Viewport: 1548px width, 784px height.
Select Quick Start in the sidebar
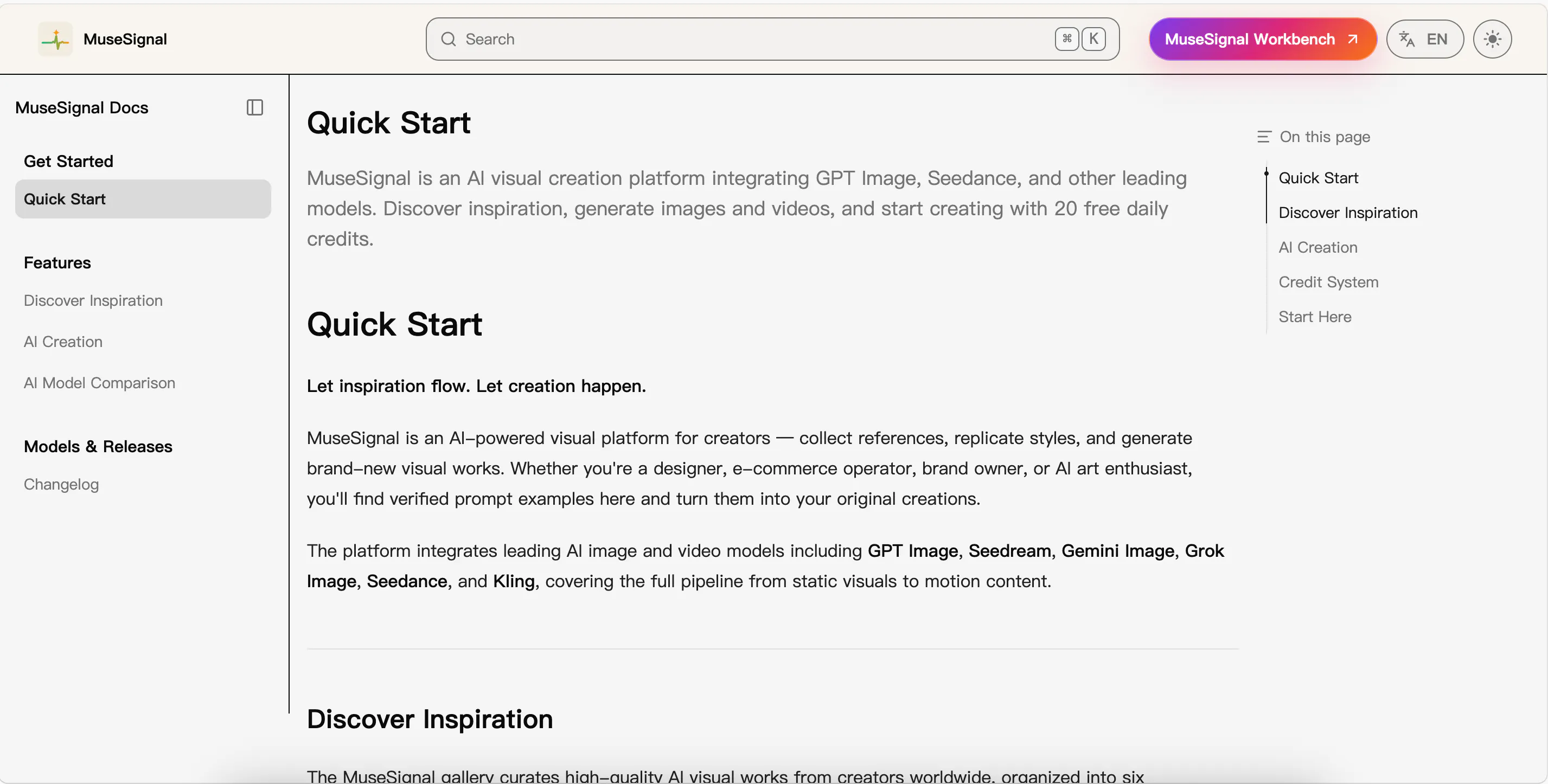click(x=143, y=199)
